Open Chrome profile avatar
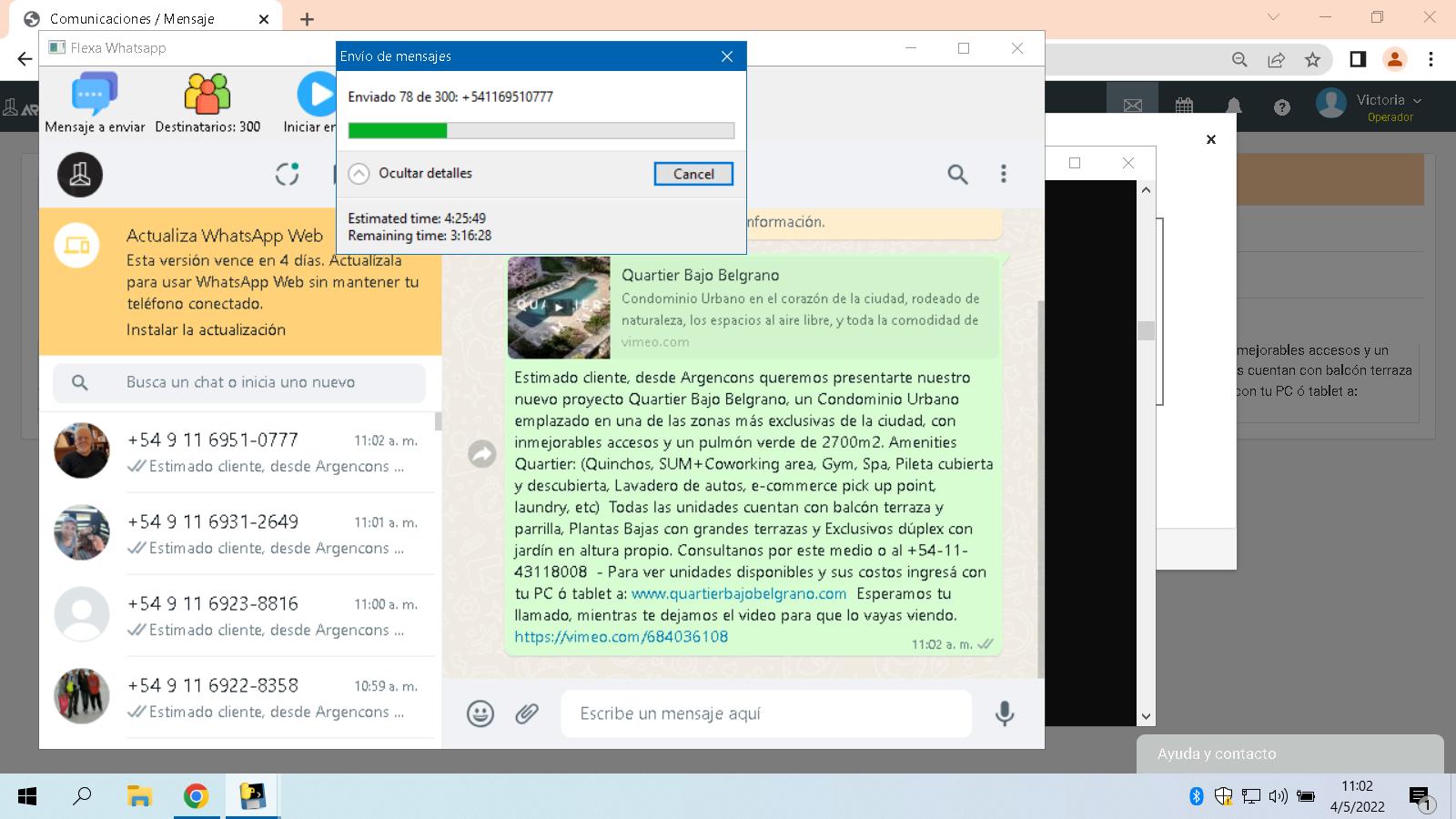 pos(1394,59)
